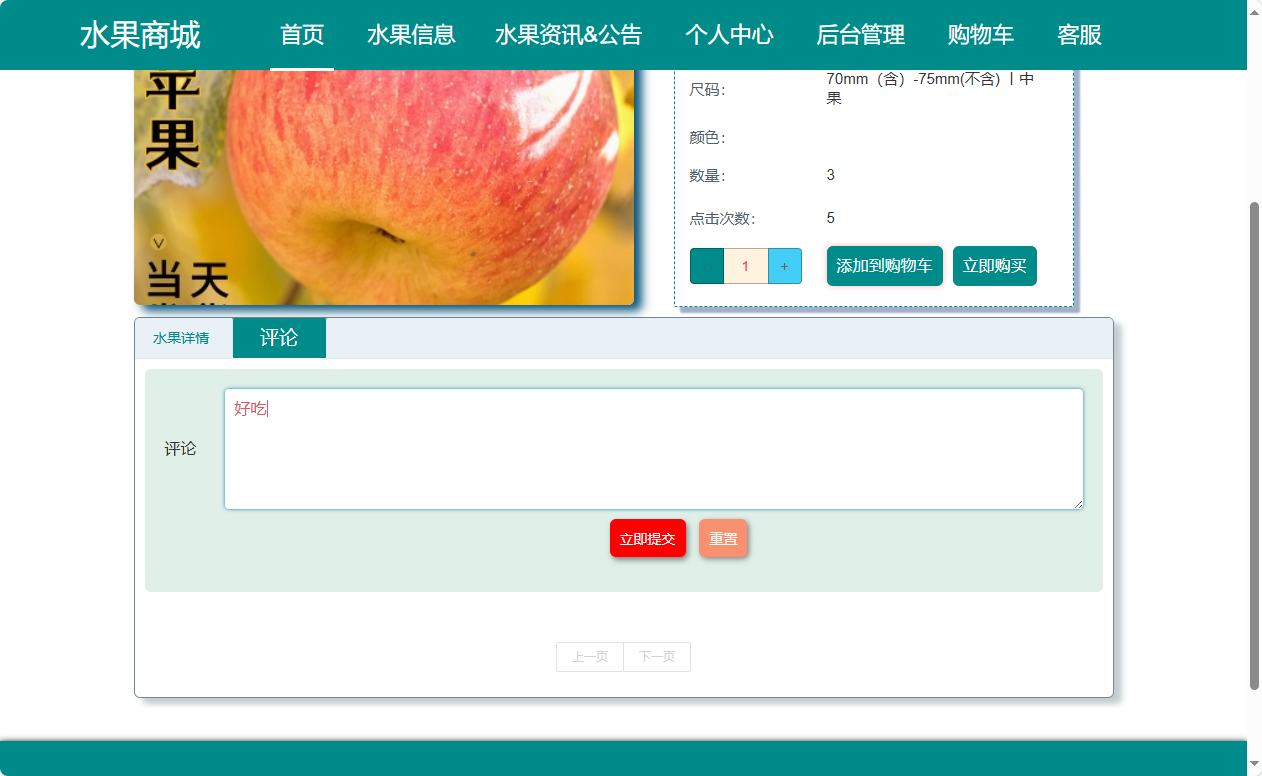The height and width of the screenshot is (776, 1262).
Task: Increase quantity with the plus button
Action: 784,266
